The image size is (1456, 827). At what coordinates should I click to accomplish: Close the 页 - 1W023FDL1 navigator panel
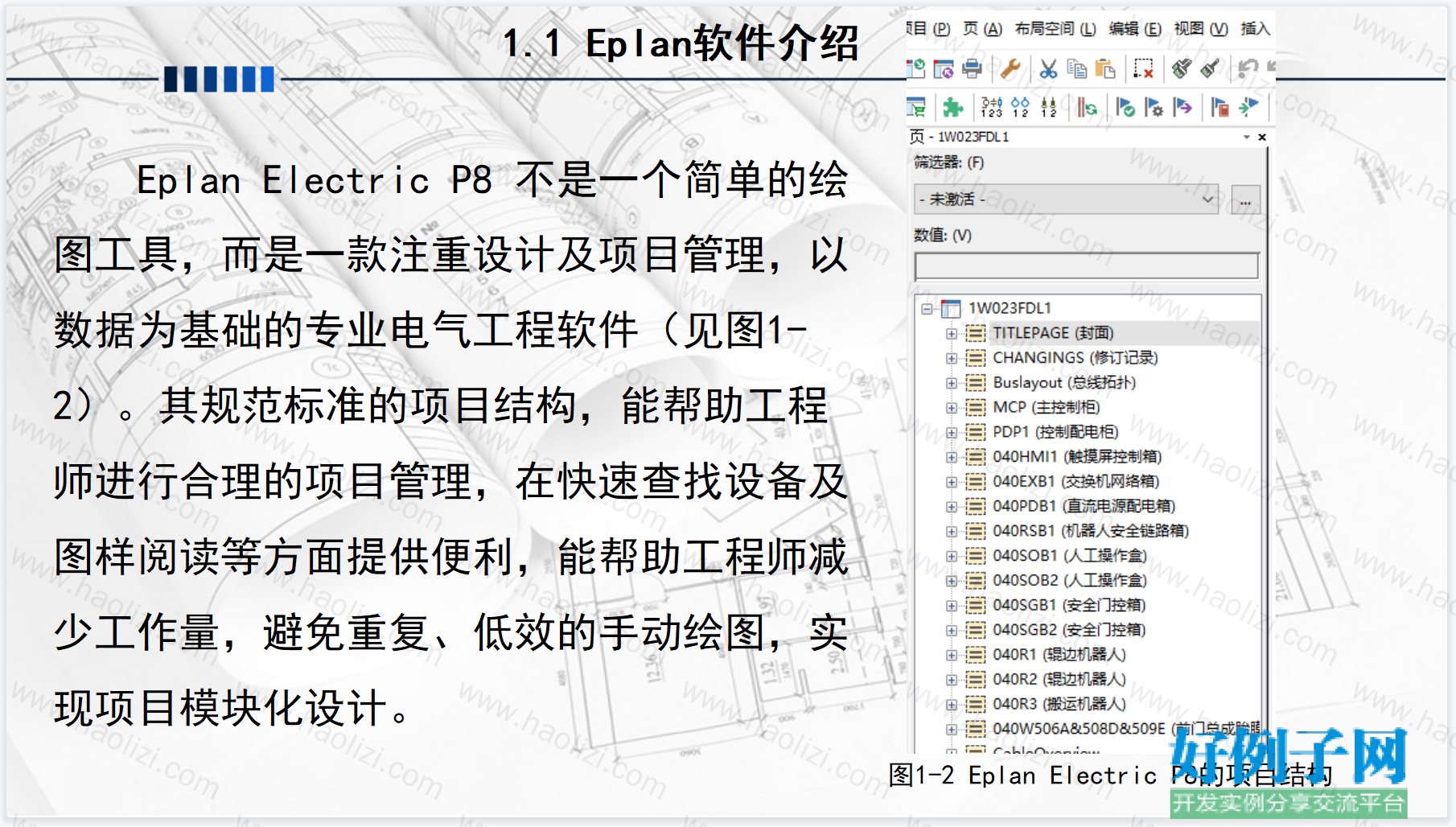[1262, 138]
